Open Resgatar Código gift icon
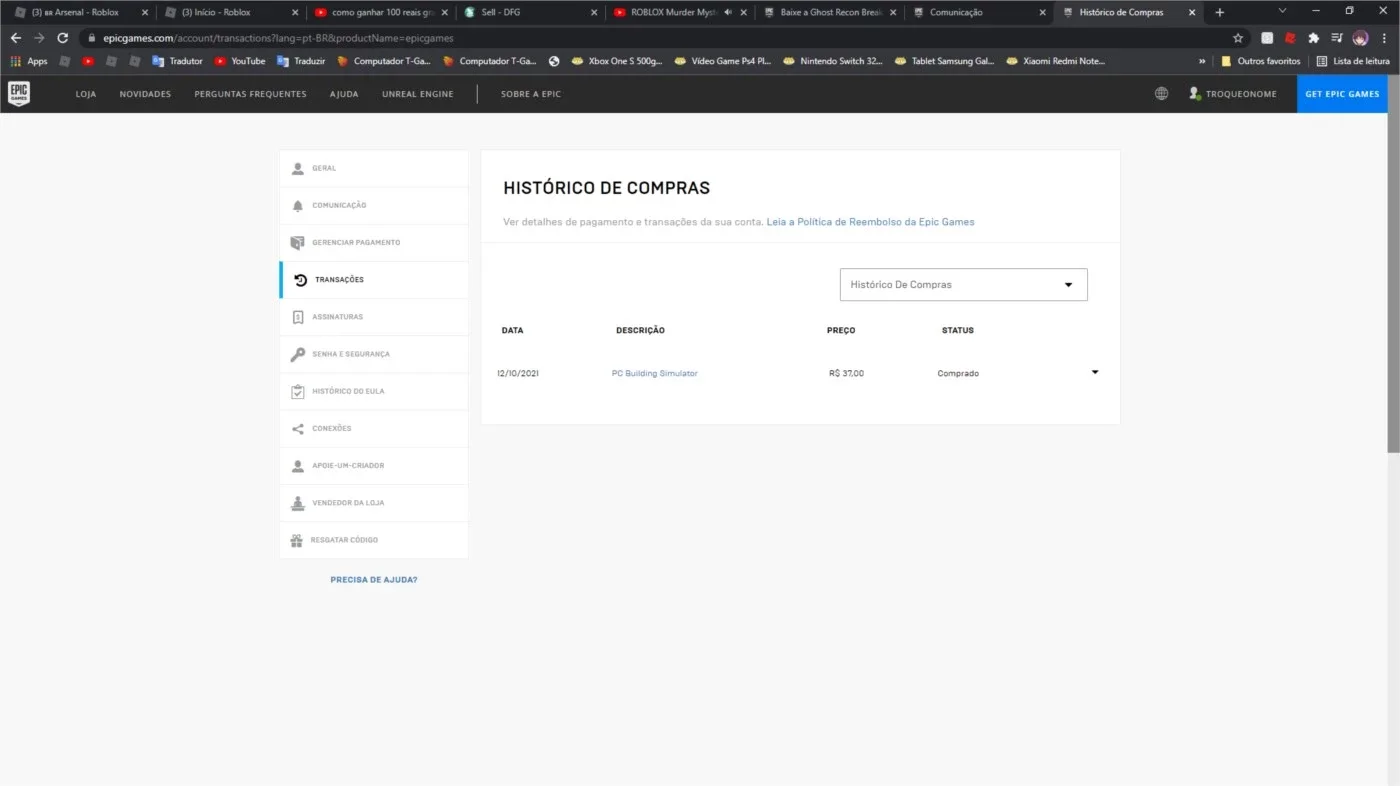This screenshot has width=1400, height=786. (x=297, y=540)
